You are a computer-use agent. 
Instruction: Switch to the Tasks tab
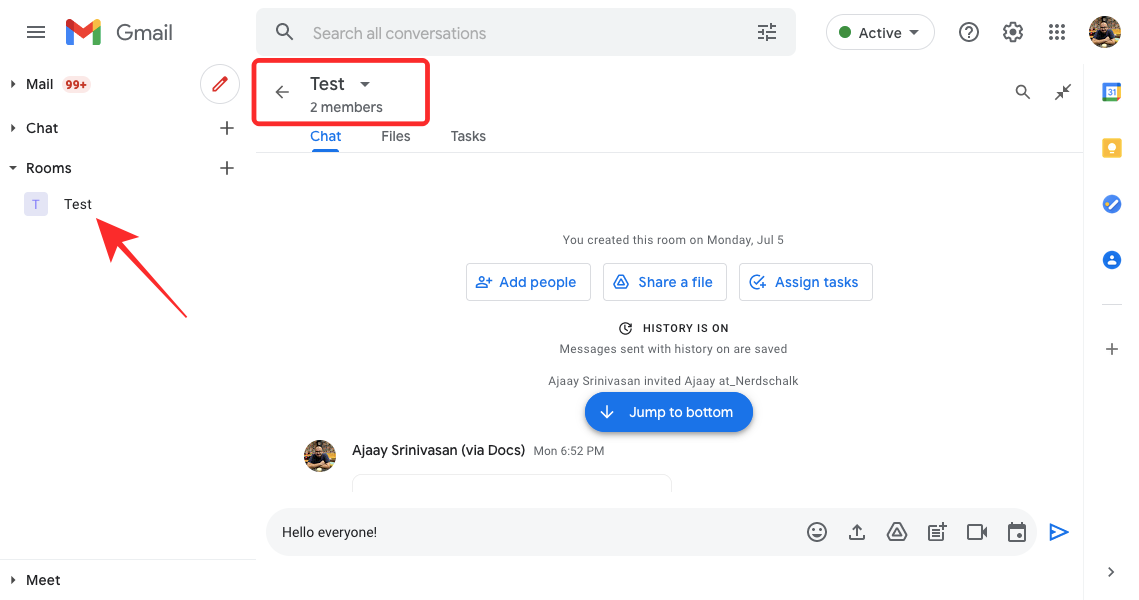tap(468, 136)
